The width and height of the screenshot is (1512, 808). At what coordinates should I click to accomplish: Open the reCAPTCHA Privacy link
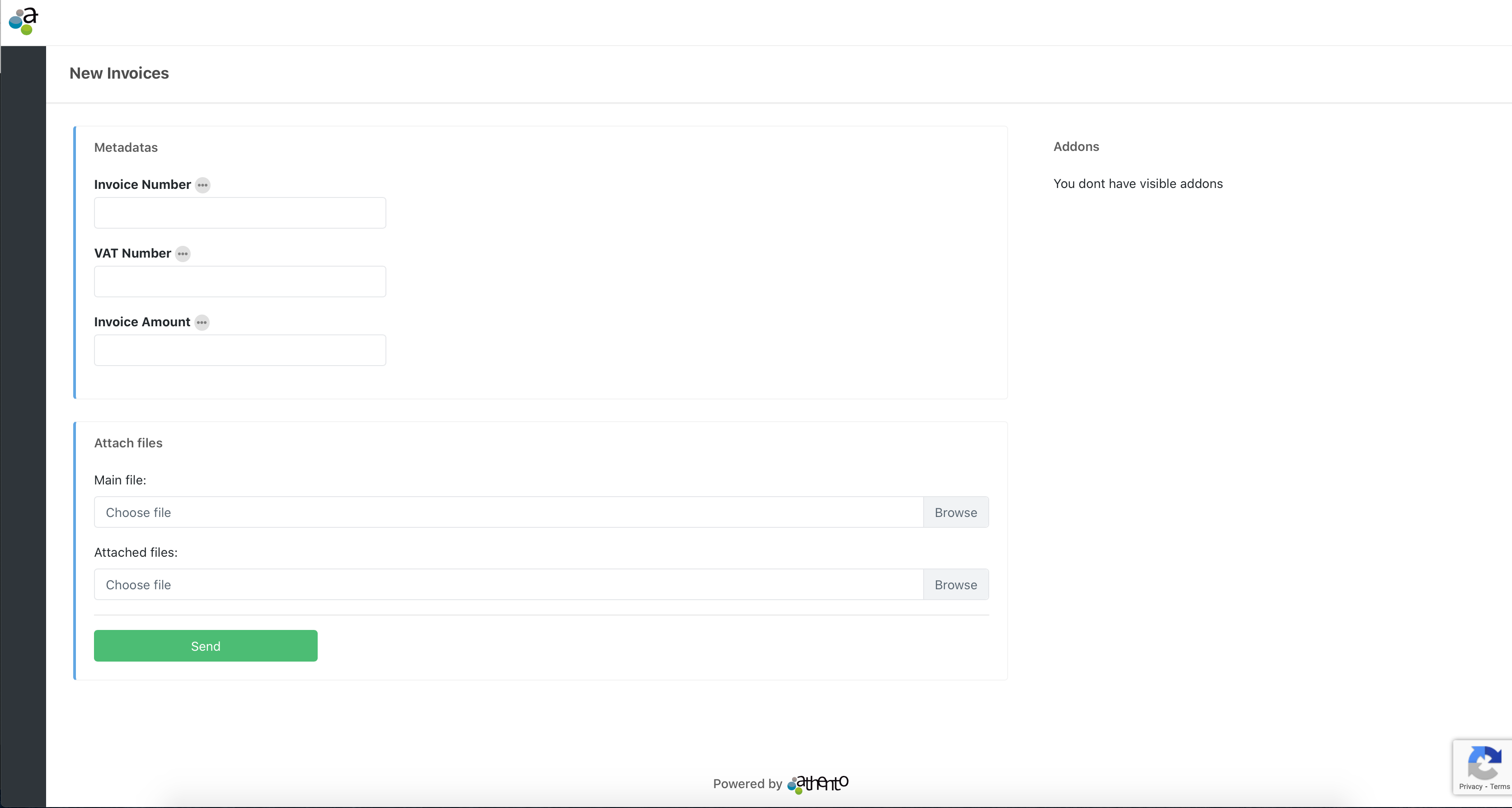coord(1470,786)
